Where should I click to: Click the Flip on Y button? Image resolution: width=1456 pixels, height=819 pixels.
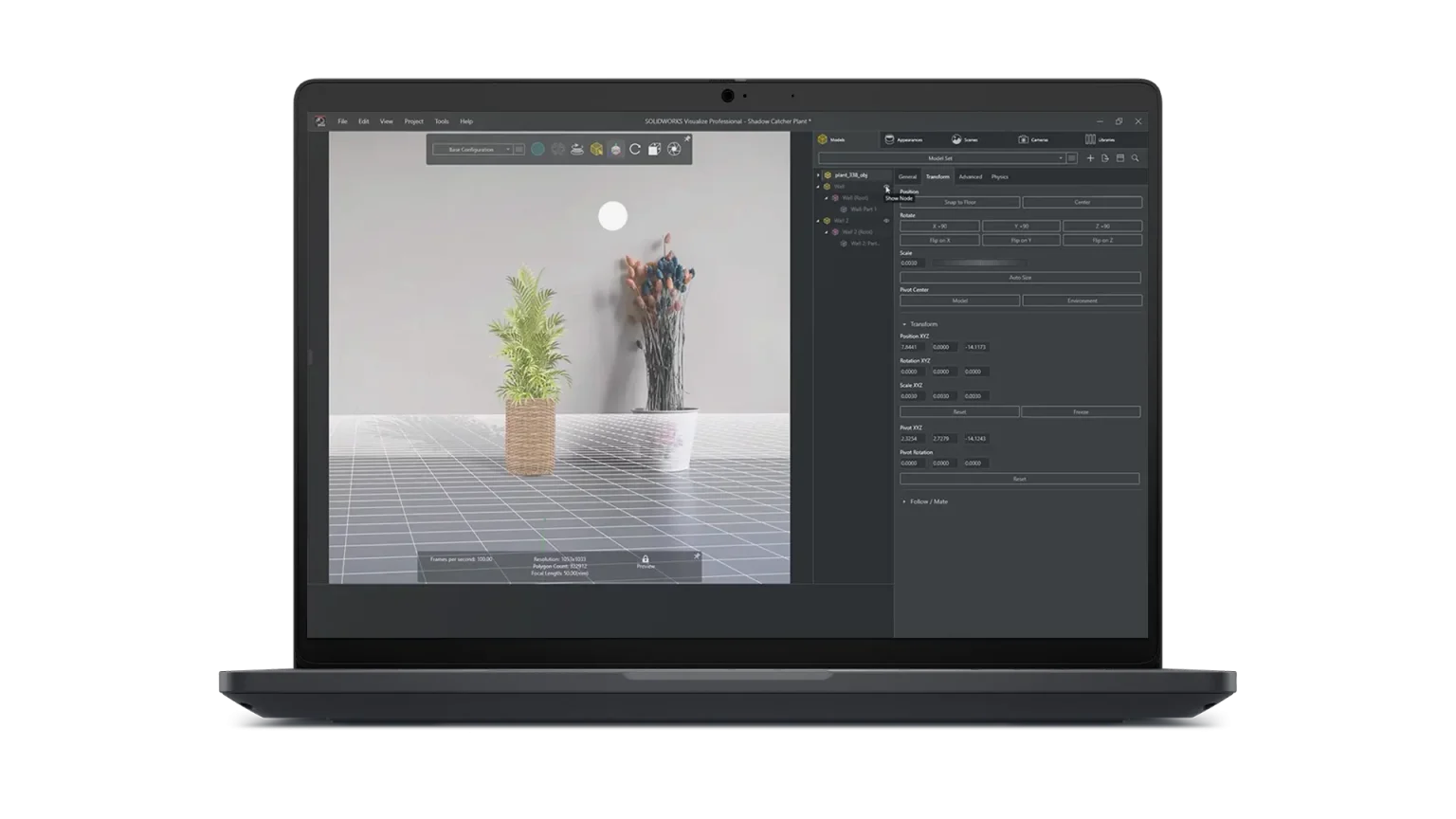click(x=1021, y=241)
